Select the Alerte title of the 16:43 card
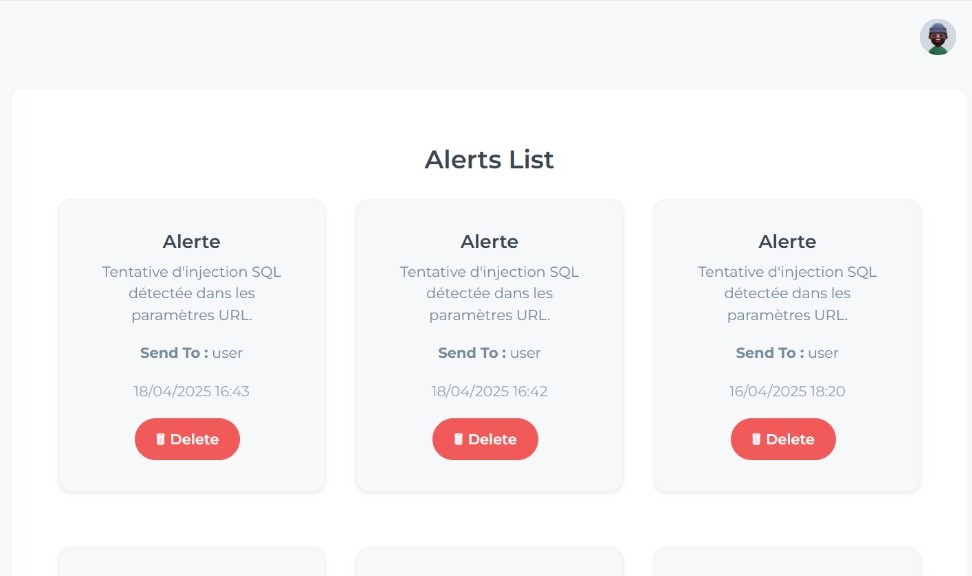The height and width of the screenshot is (576, 972). click(191, 241)
